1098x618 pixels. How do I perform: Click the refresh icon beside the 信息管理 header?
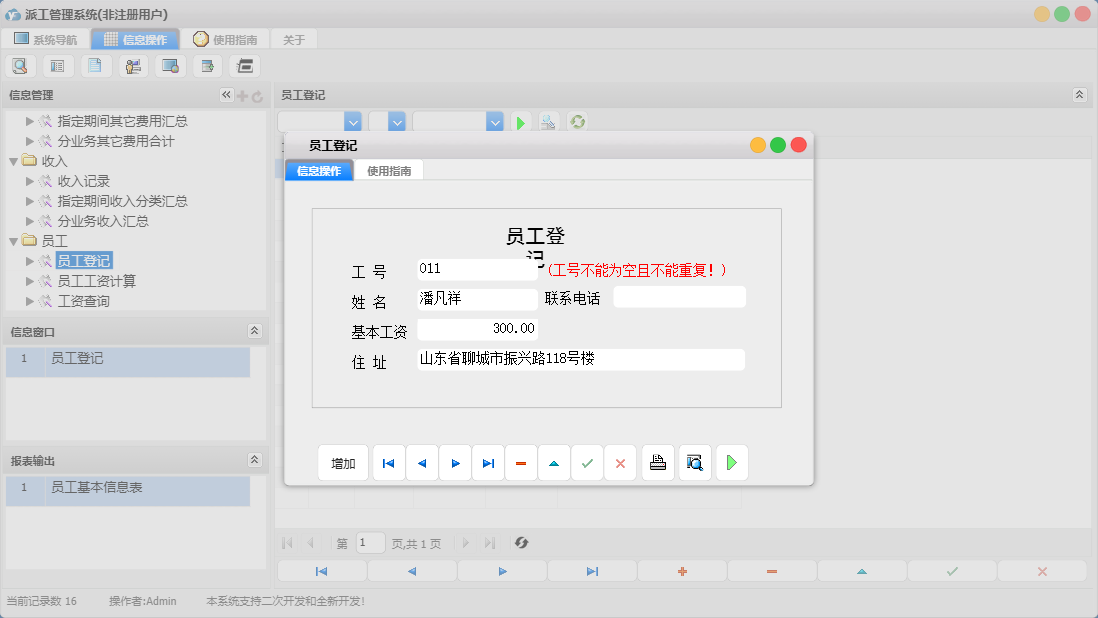258,95
